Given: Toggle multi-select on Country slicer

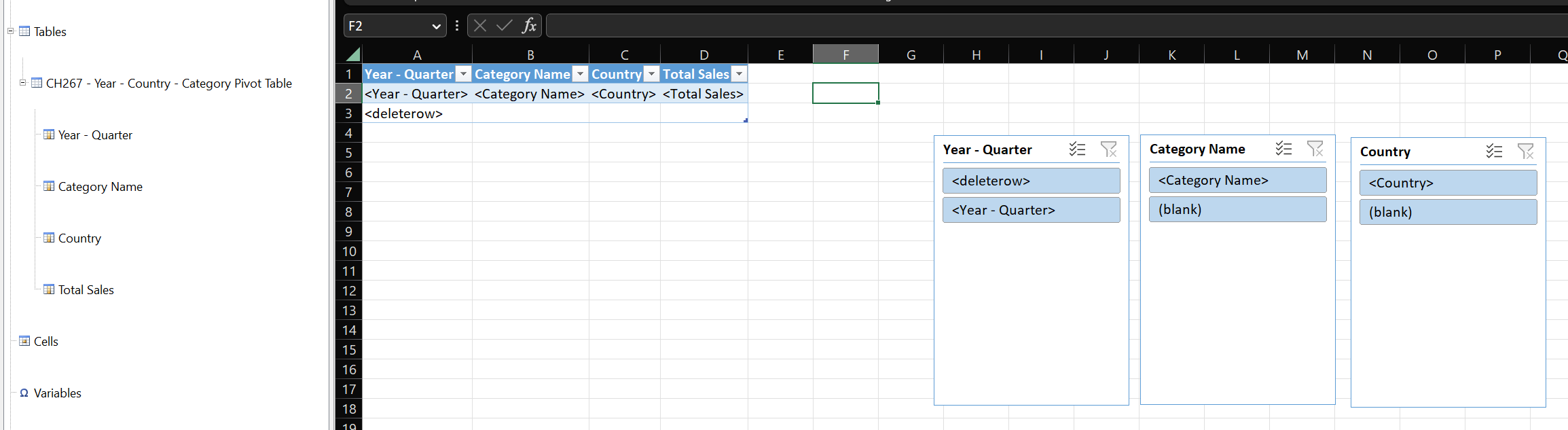Looking at the screenshot, I should pos(1494,151).
